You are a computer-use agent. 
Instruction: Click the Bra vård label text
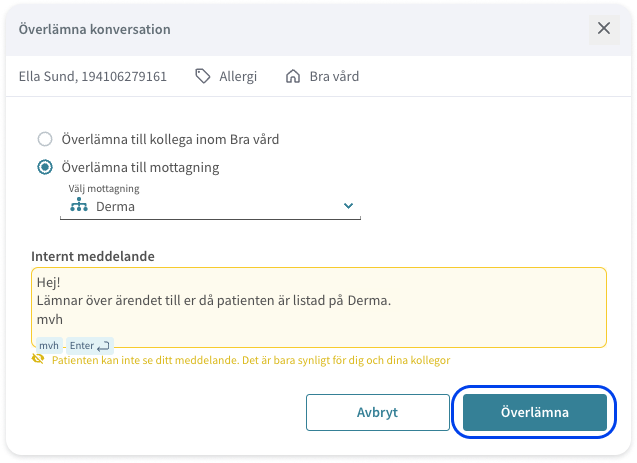click(x=334, y=76)
